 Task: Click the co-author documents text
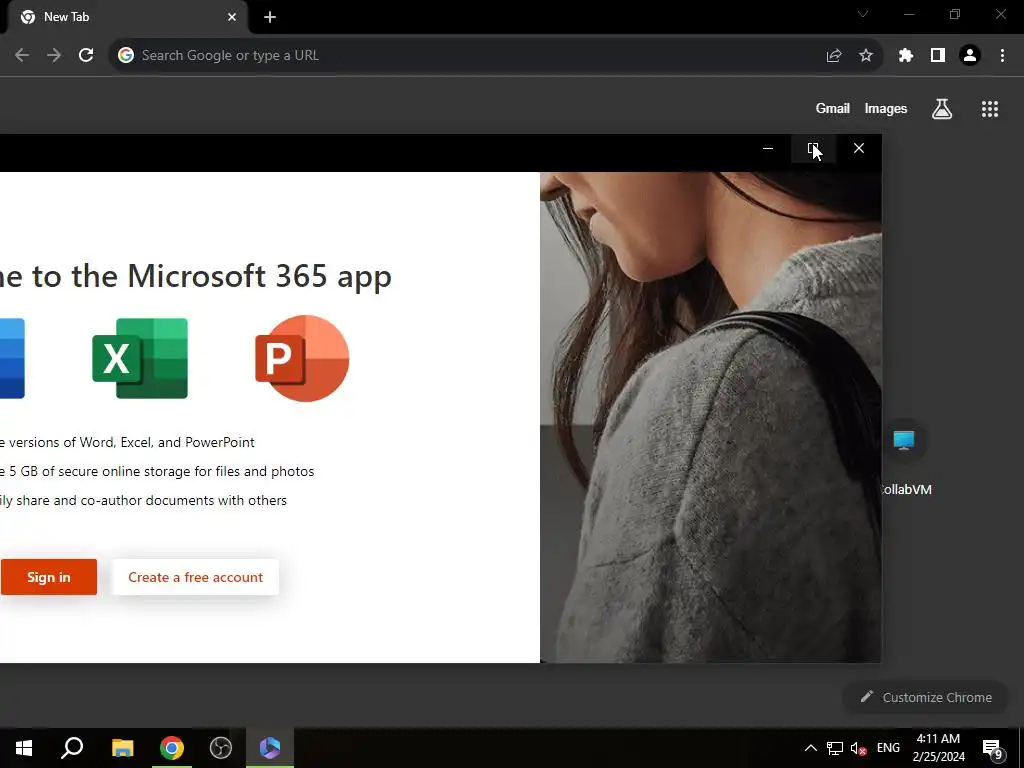[x=144, y=501]
